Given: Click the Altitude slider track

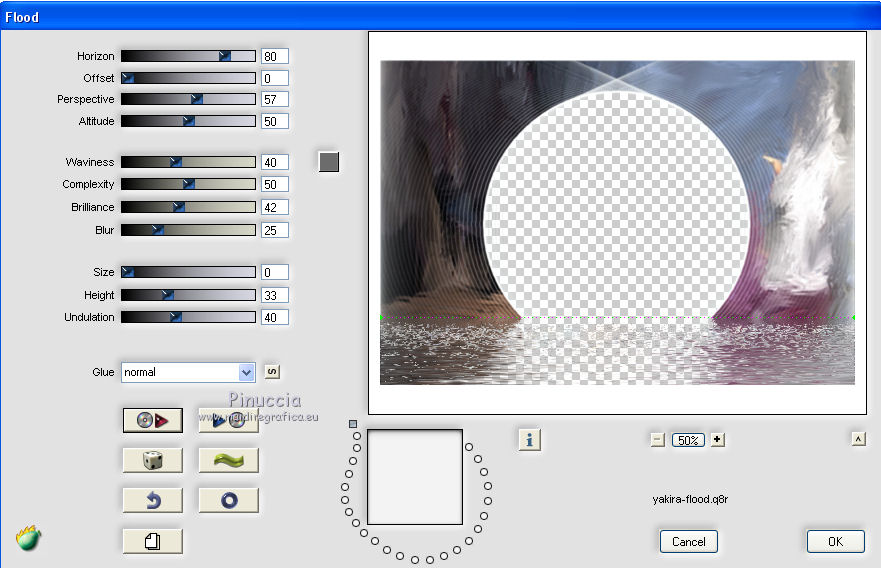Looking at the screenshot, I should tap(188, 121).
